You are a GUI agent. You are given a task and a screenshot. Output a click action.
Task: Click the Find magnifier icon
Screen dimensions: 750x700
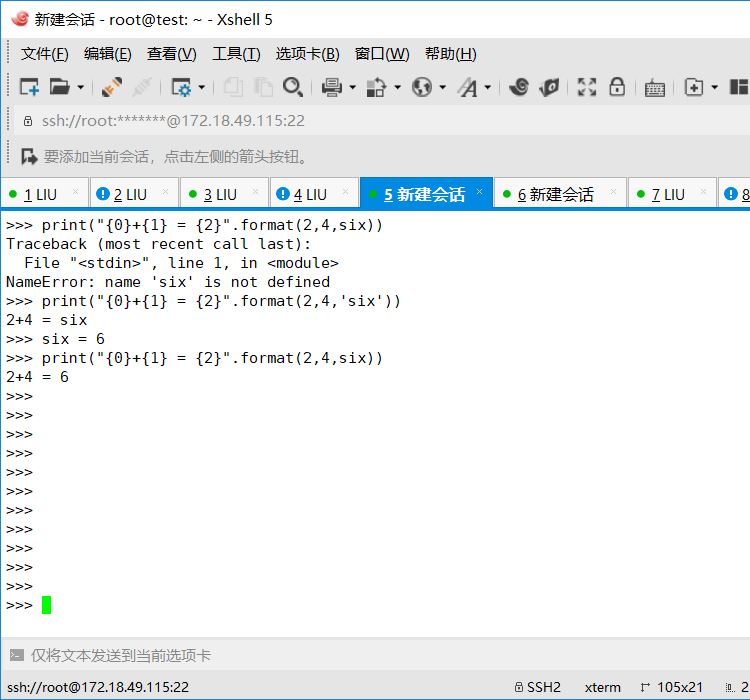click(x=293, y=87)
